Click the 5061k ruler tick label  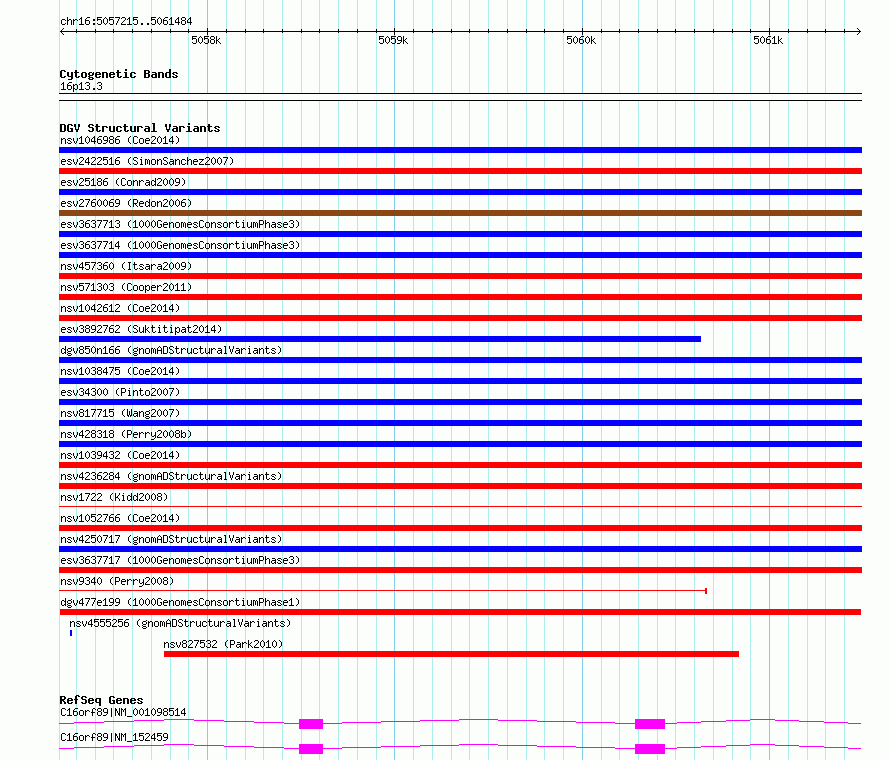(x=768, y=40)
